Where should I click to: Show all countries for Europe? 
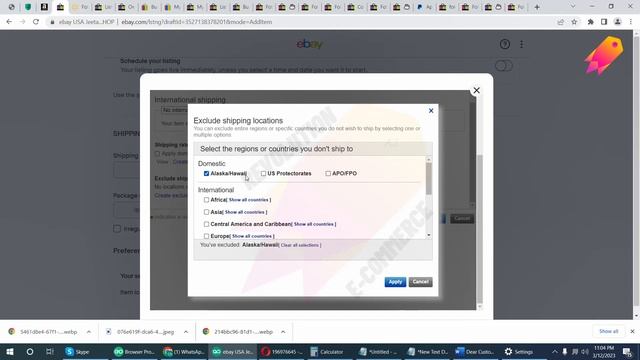[x=252, y=236]
